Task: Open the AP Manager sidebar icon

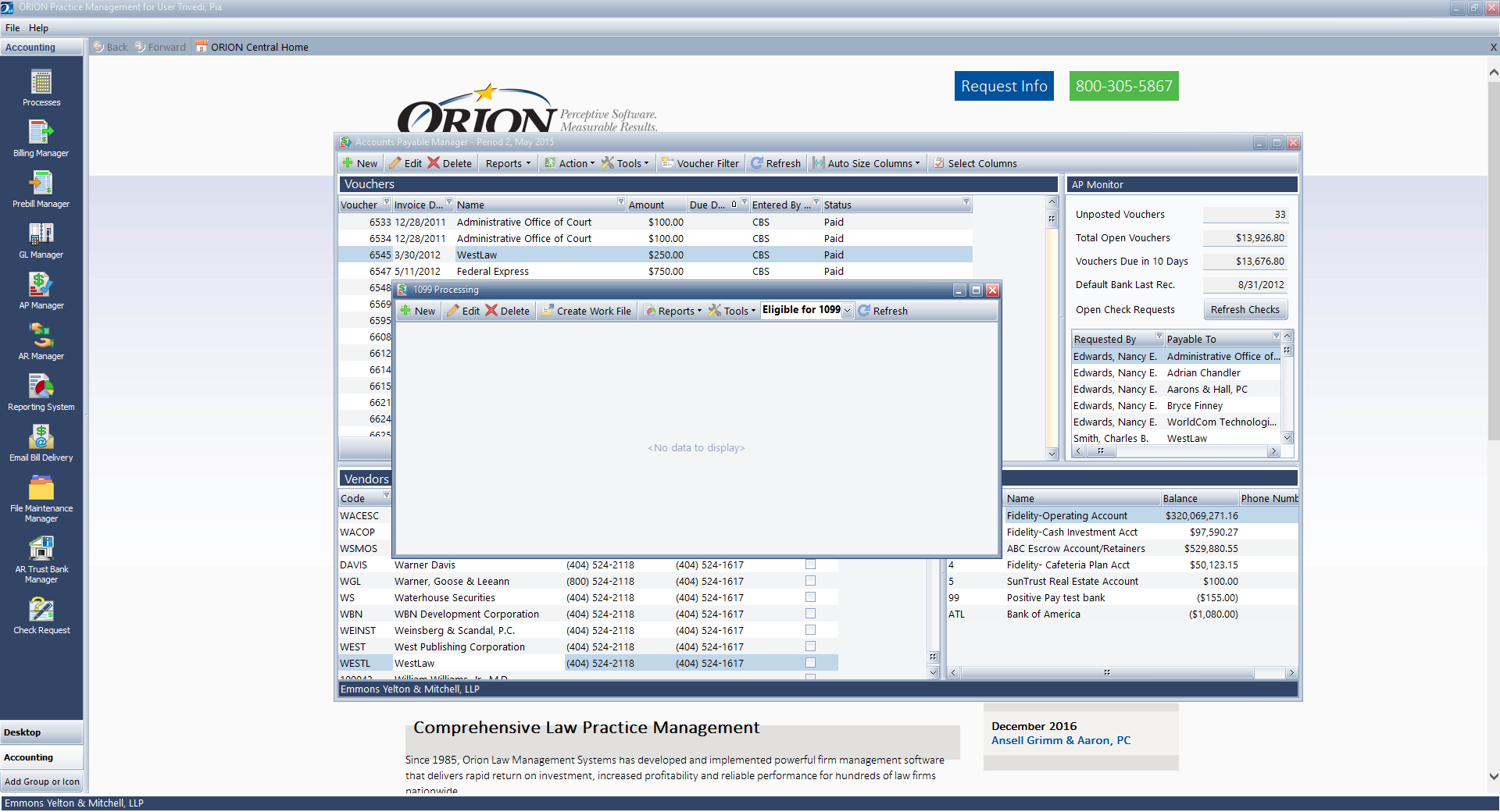Action: pyautogui.click(x=41, y=290)
